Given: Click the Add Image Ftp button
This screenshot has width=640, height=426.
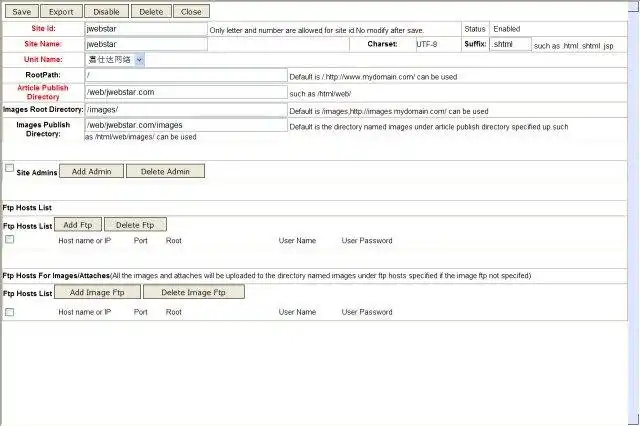Looking at the screenshot, I should click(97, 292).
